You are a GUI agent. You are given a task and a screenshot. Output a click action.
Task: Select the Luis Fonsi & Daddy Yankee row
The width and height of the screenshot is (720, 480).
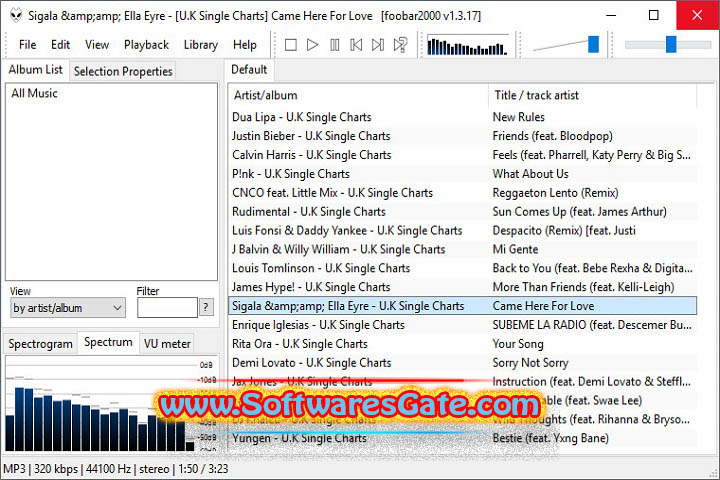(462, 230)
